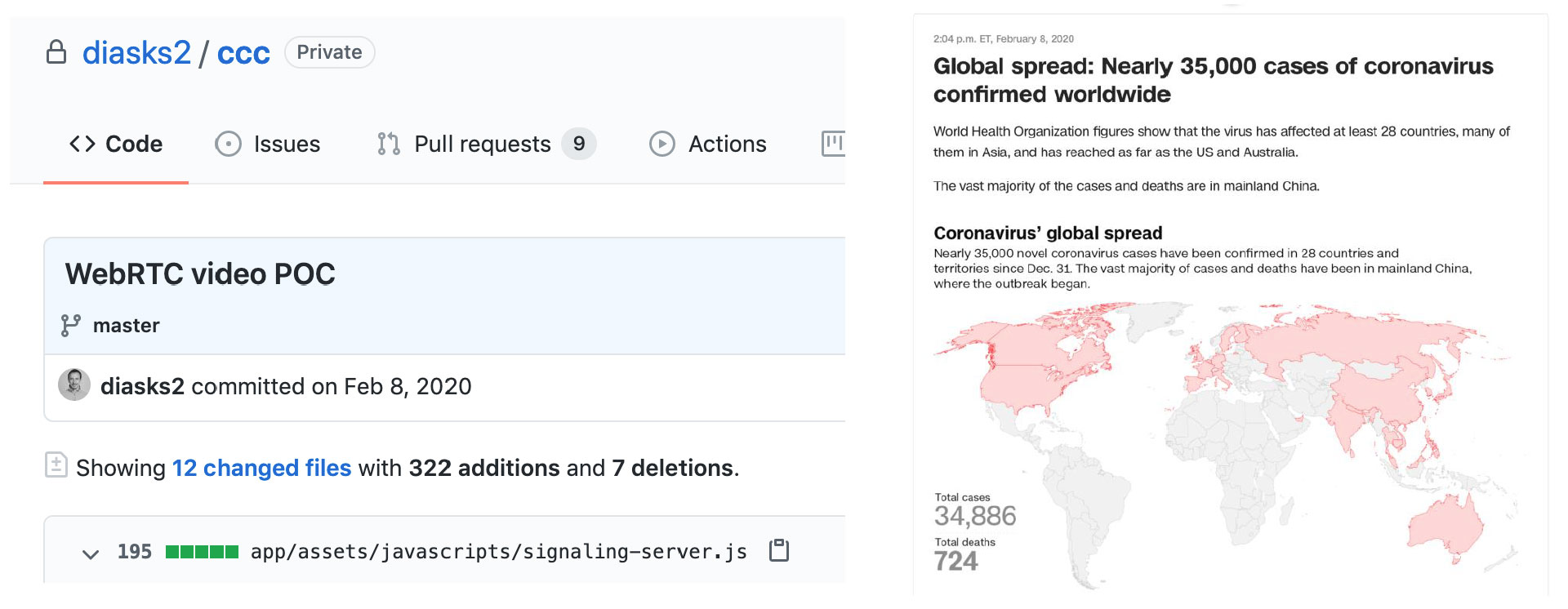Copy the signaling-server.js file path
This screenshot has height=609, width=1568.
click(x=779, y=550)
